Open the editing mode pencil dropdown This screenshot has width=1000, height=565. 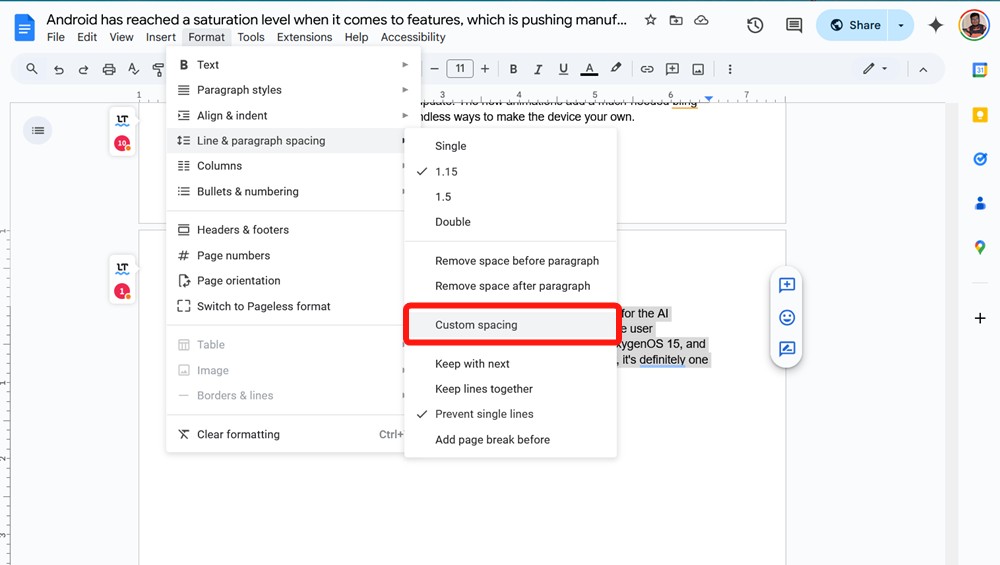(875, 69)
